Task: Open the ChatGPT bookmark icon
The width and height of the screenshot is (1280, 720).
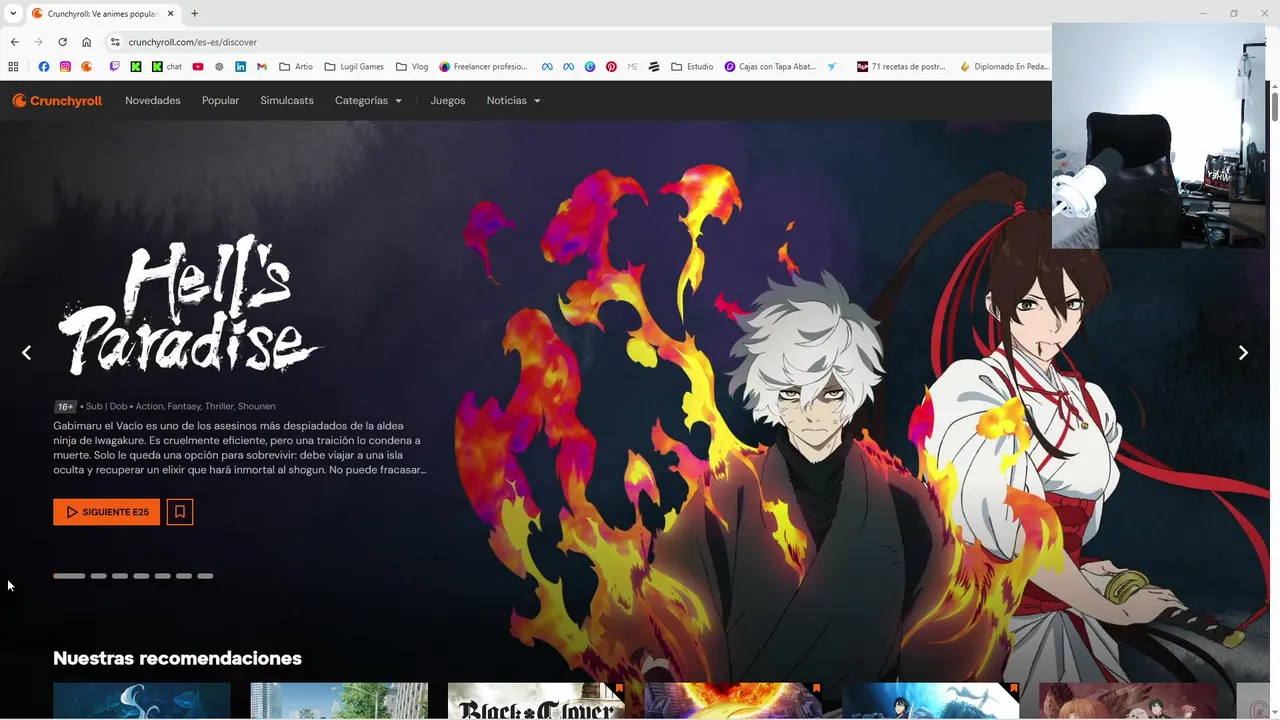Action: tap(219, 67)
